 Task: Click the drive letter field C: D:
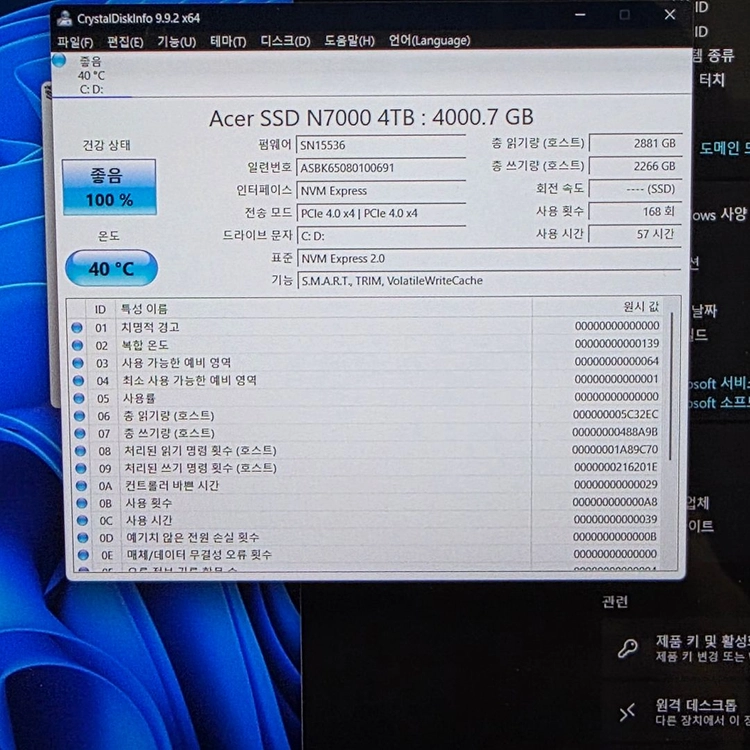381,236
